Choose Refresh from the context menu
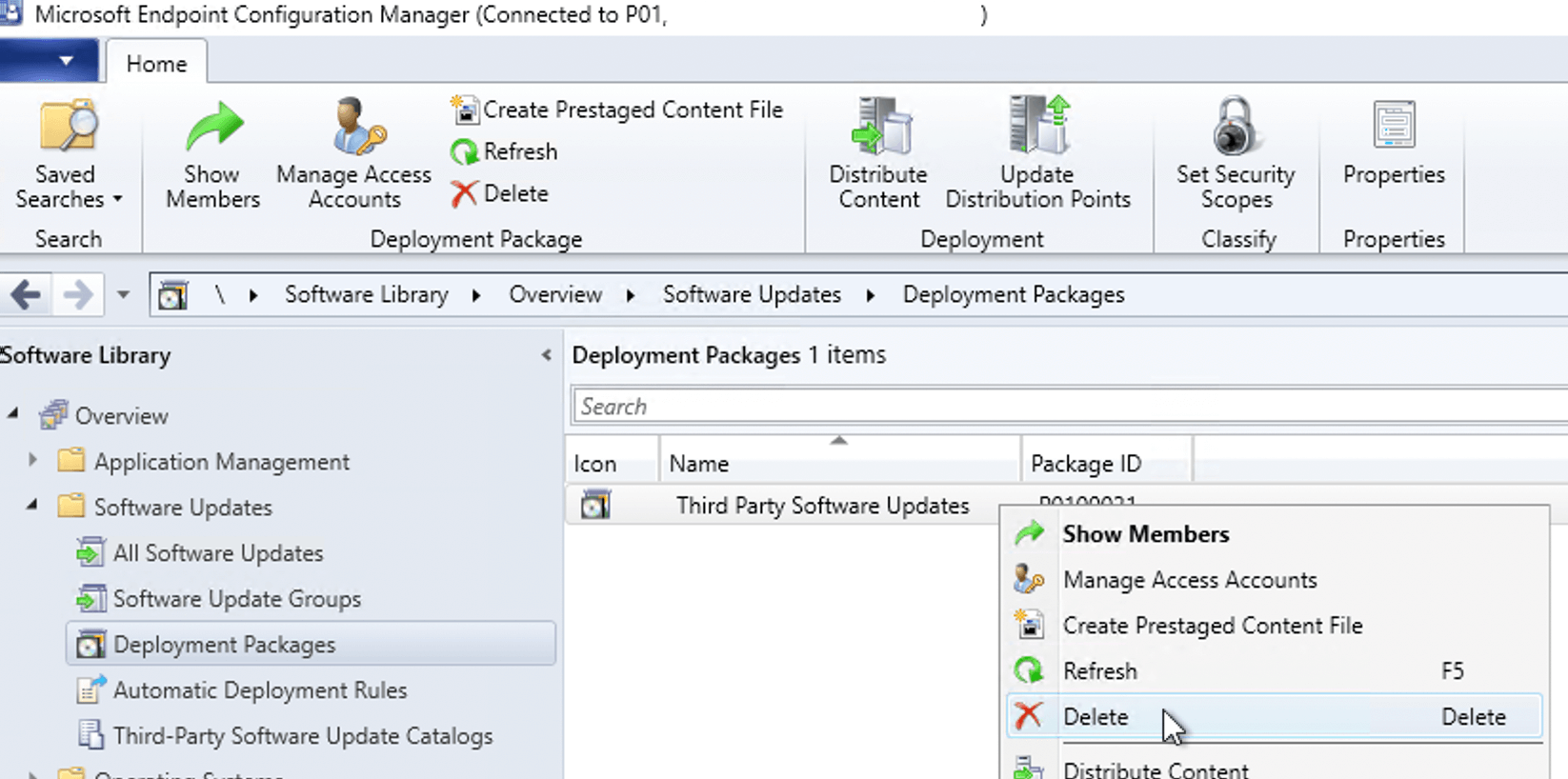 tap(1274, 671)
